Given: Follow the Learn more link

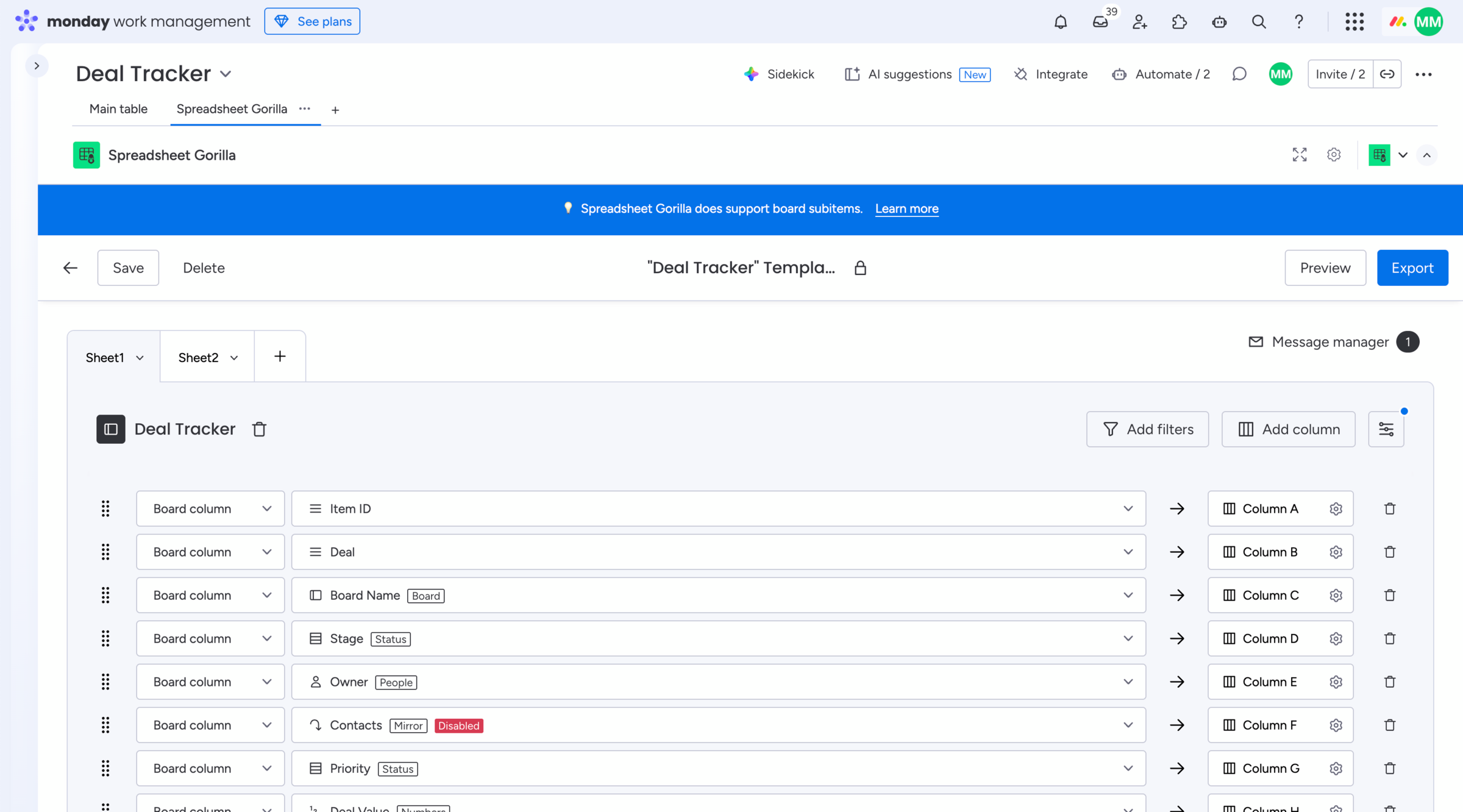Looking at the screenshot, I should [x=906, y=208].
